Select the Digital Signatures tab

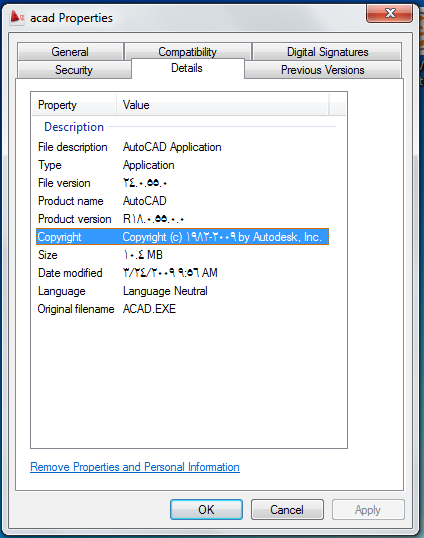327,52
